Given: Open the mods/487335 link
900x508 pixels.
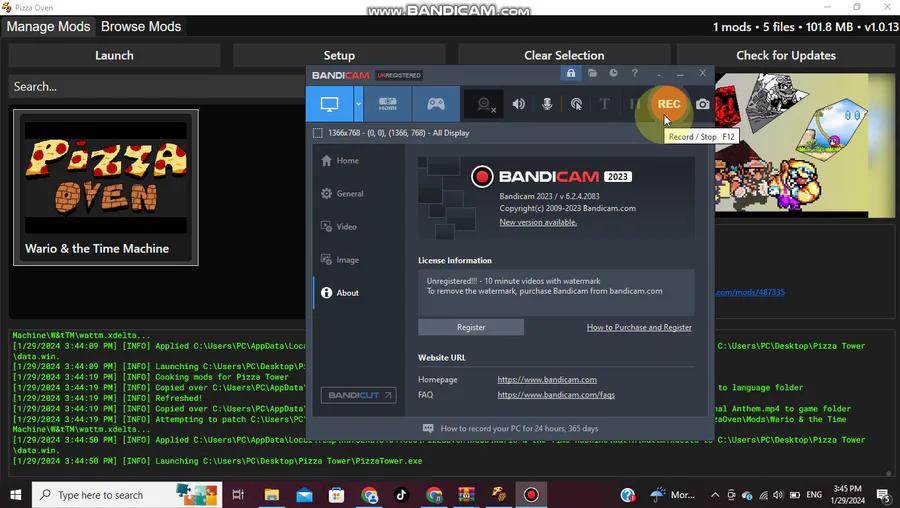Looking at the screenshot, I should 750,292.
